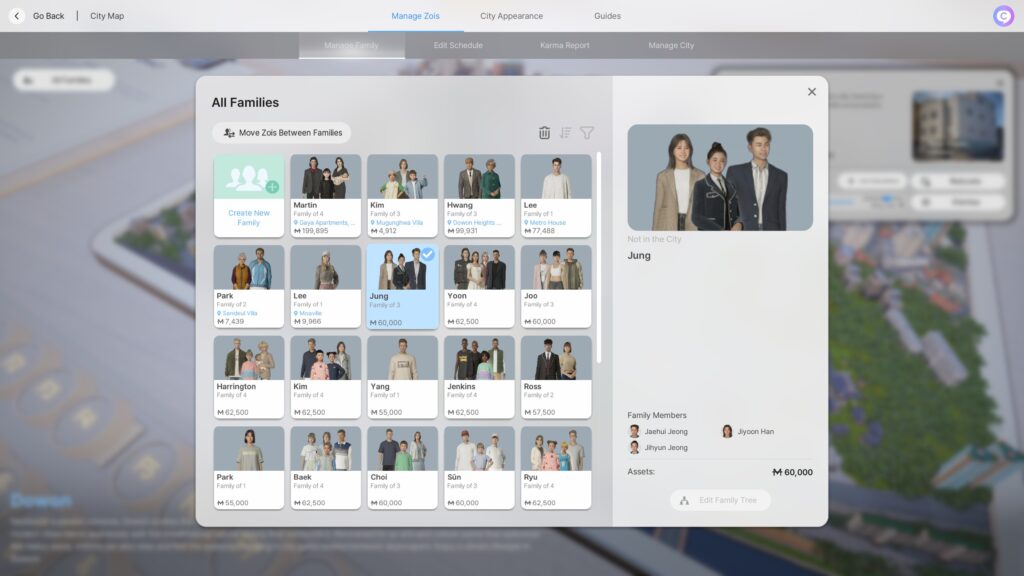Open the profile avatar icon at top right
1024x576 pixels.
(1003, 16)
